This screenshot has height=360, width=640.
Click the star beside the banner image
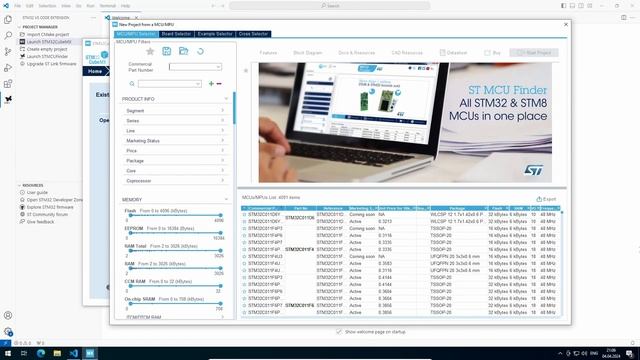coord(246,71)
